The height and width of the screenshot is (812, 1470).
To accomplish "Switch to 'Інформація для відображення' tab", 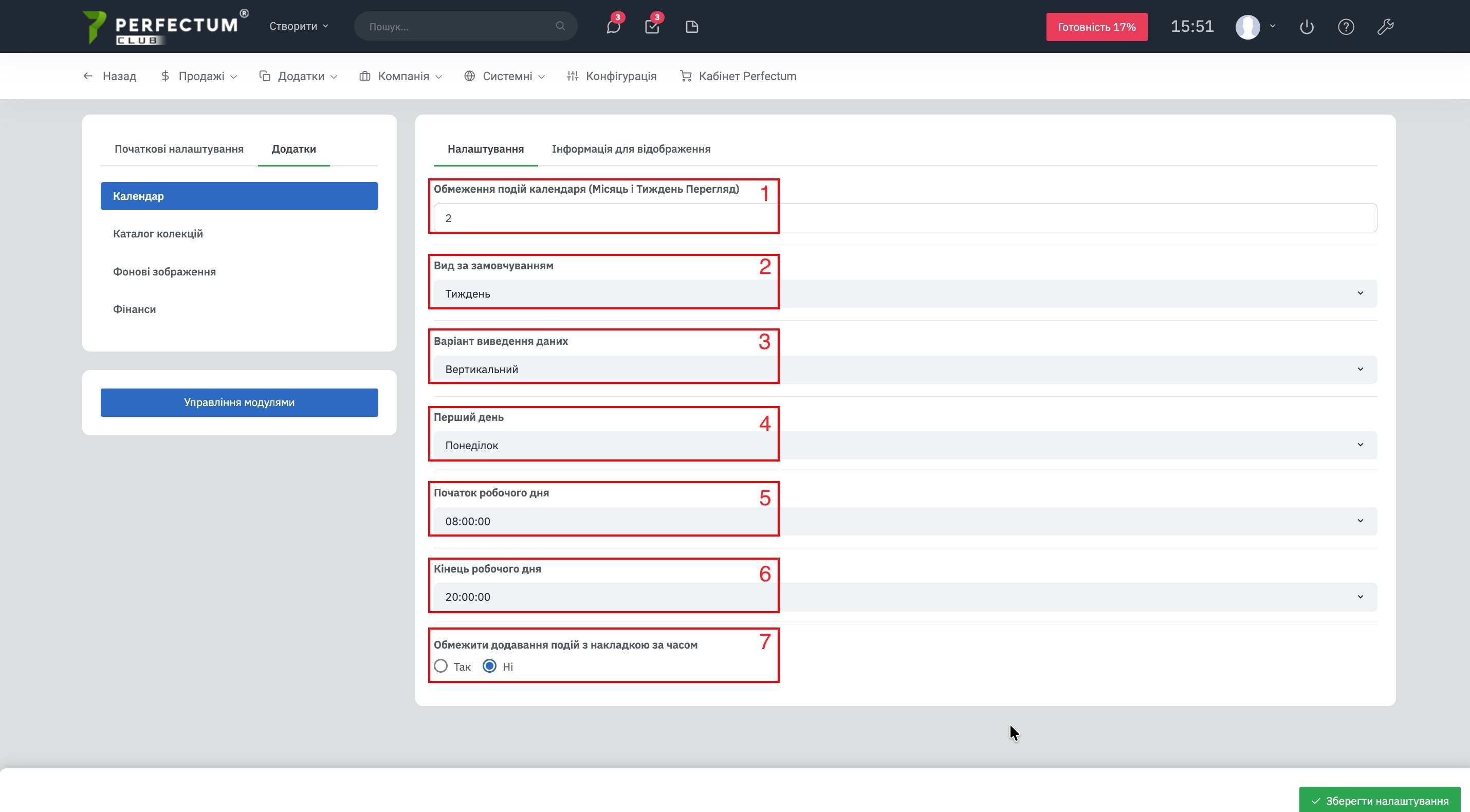I will point(631,149).
